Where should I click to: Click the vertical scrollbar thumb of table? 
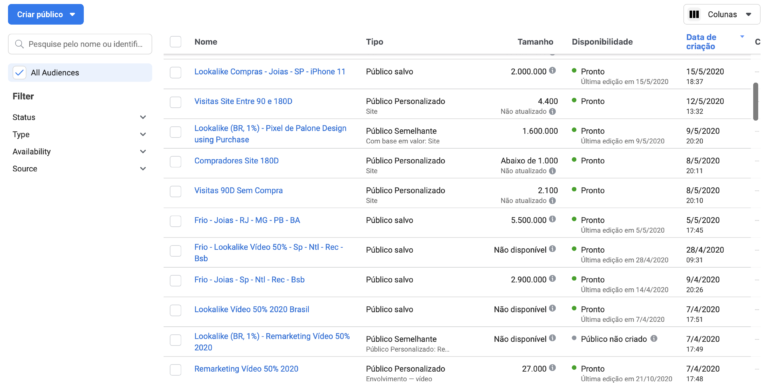click(756, 101)
